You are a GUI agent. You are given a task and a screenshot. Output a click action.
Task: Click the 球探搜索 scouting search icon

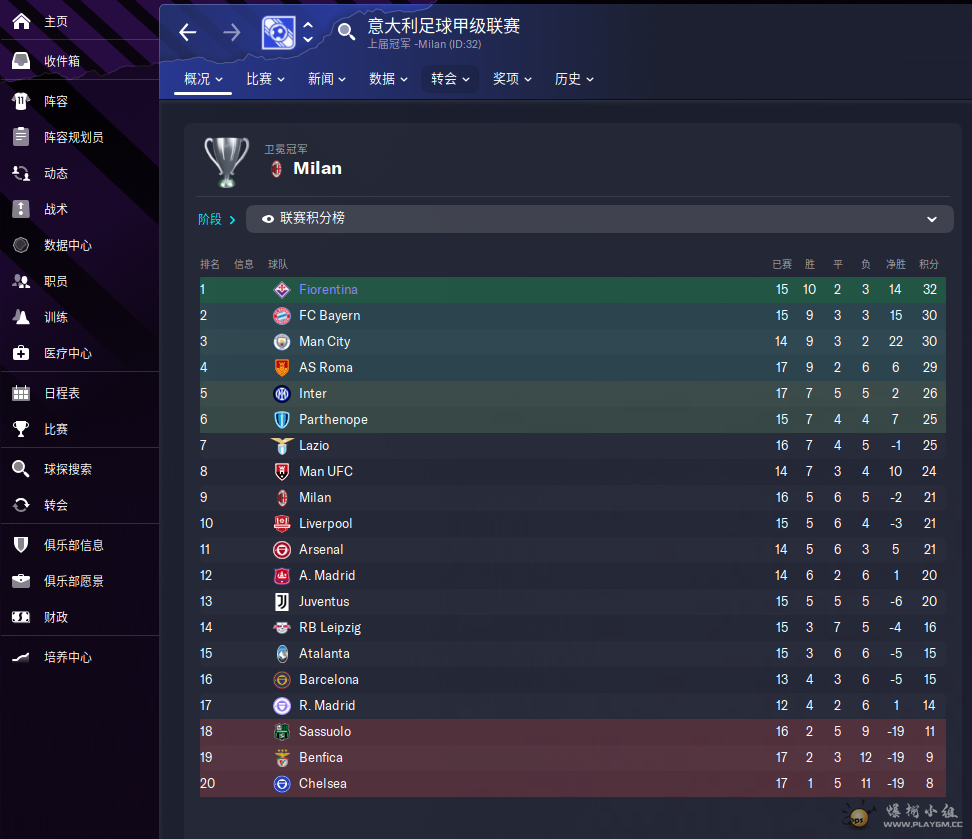21,469
